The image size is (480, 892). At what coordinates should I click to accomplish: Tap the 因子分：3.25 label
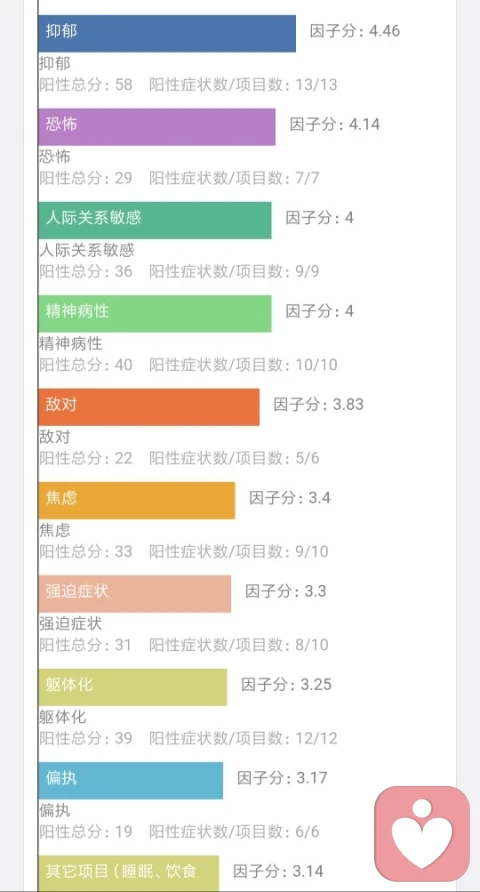(286, 684)
